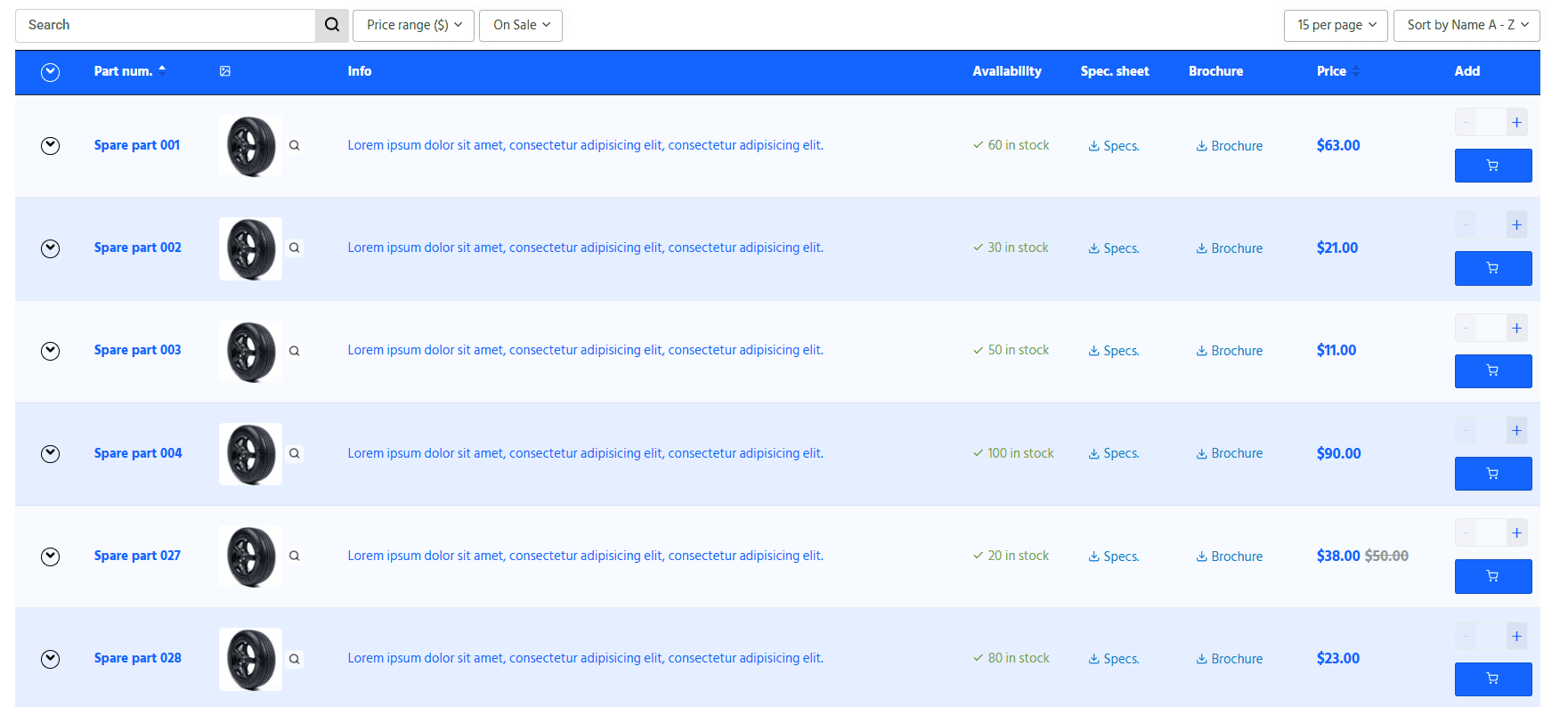The height and width of the screenshot is (707, 1568).
Task: Expand row details for Spare part 004
Action: tap(51, 454)
